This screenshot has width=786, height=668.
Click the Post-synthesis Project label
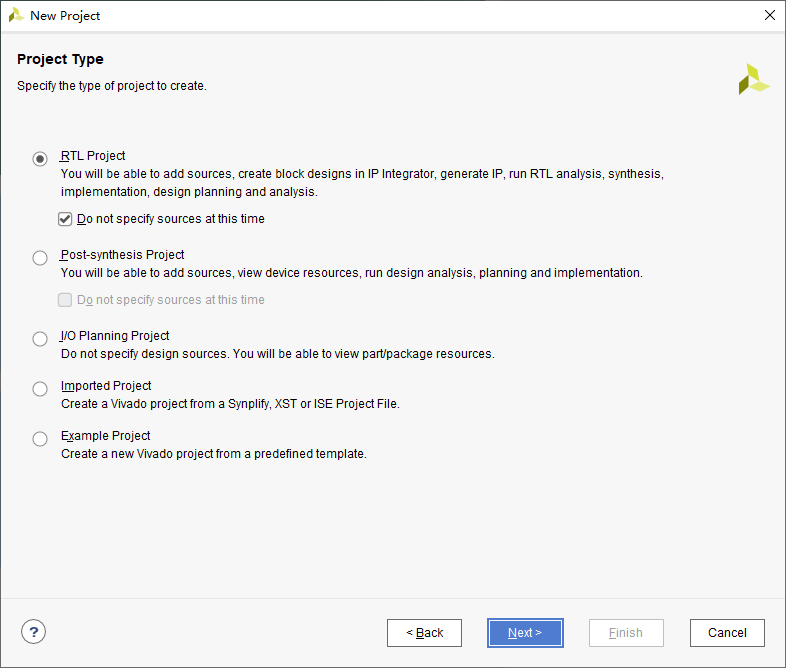point(122,255)
